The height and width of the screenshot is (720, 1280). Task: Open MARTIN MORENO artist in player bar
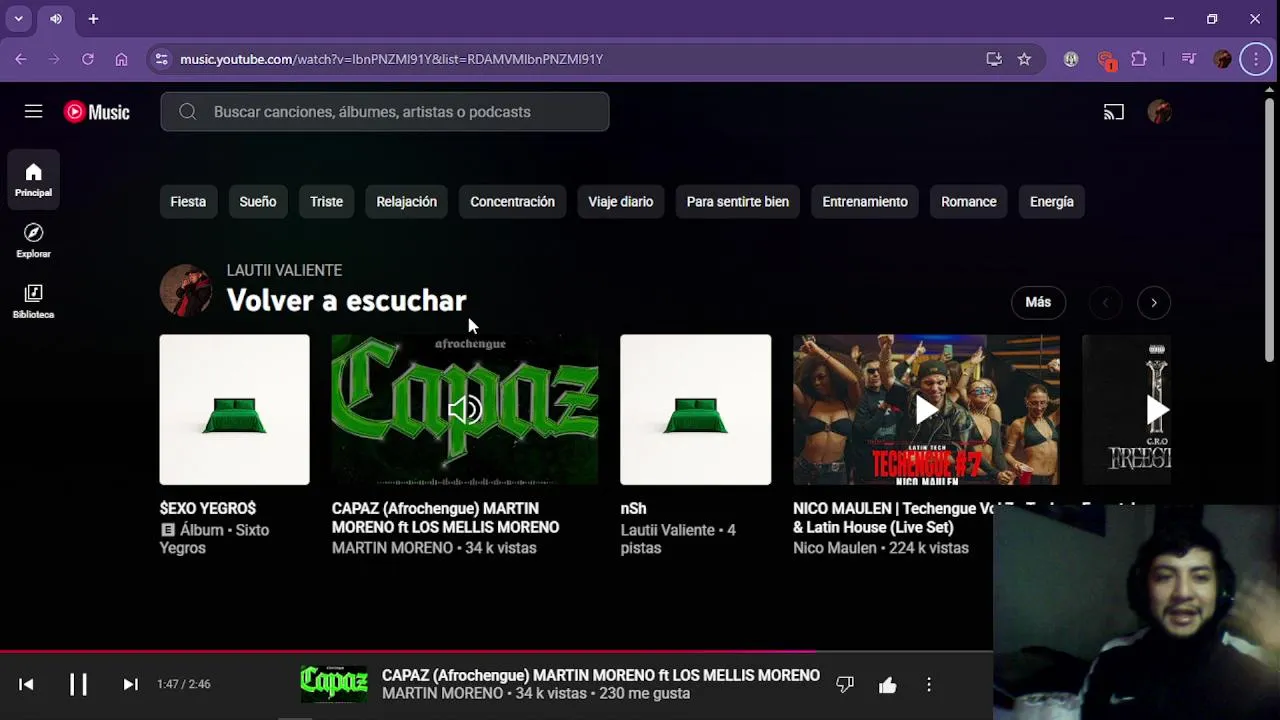pyautogui.click(x=442, y=693)
